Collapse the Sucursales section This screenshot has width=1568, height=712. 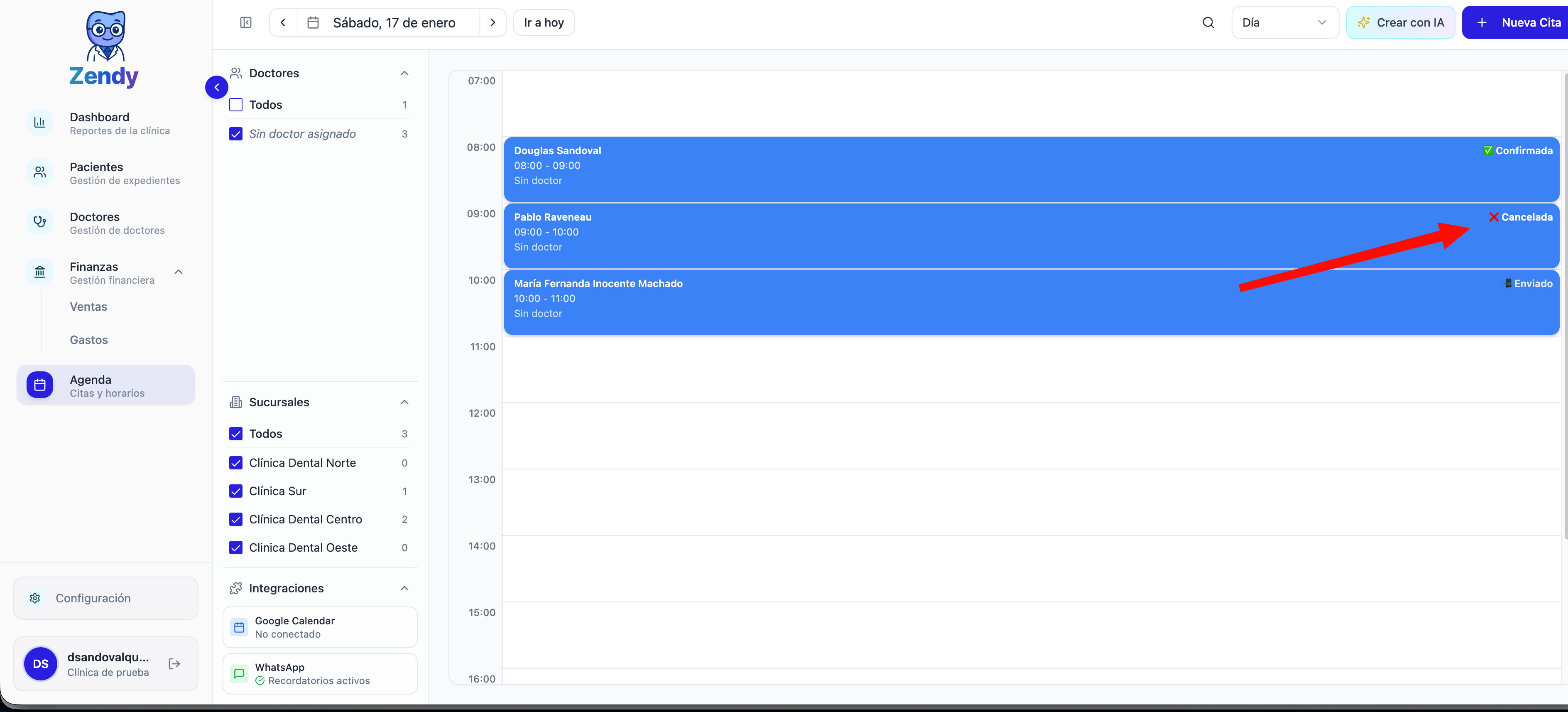(404, 402)
